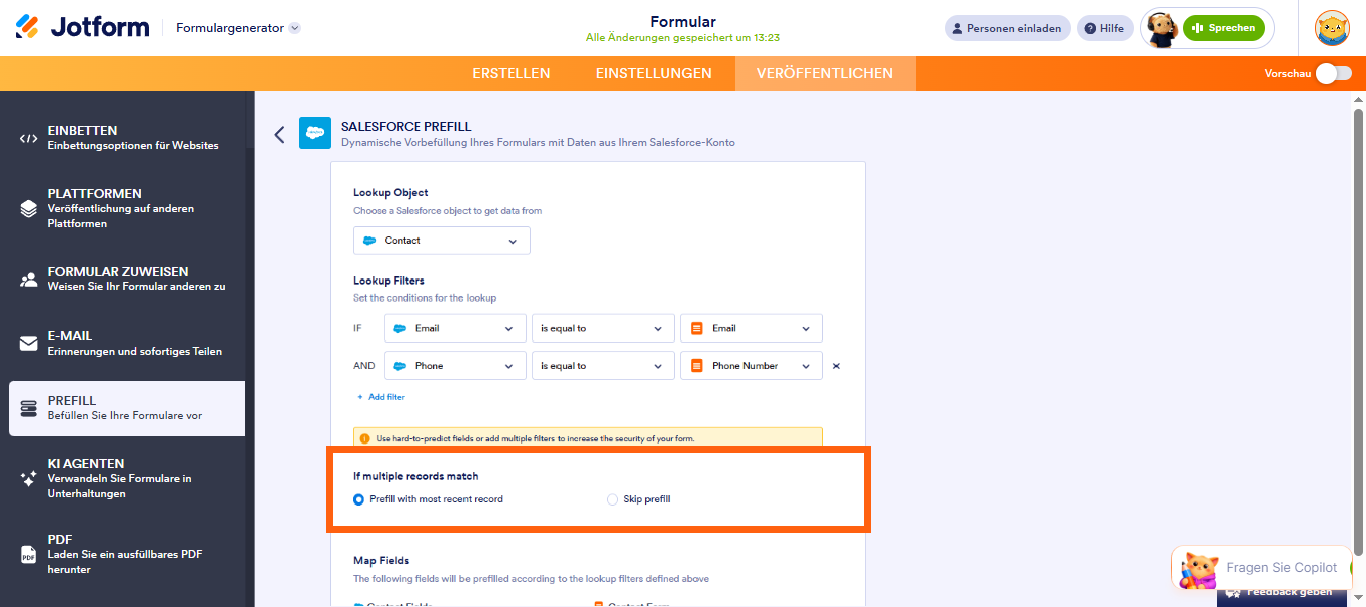
Task: Open PDF sidebar item
Action: 127,553
